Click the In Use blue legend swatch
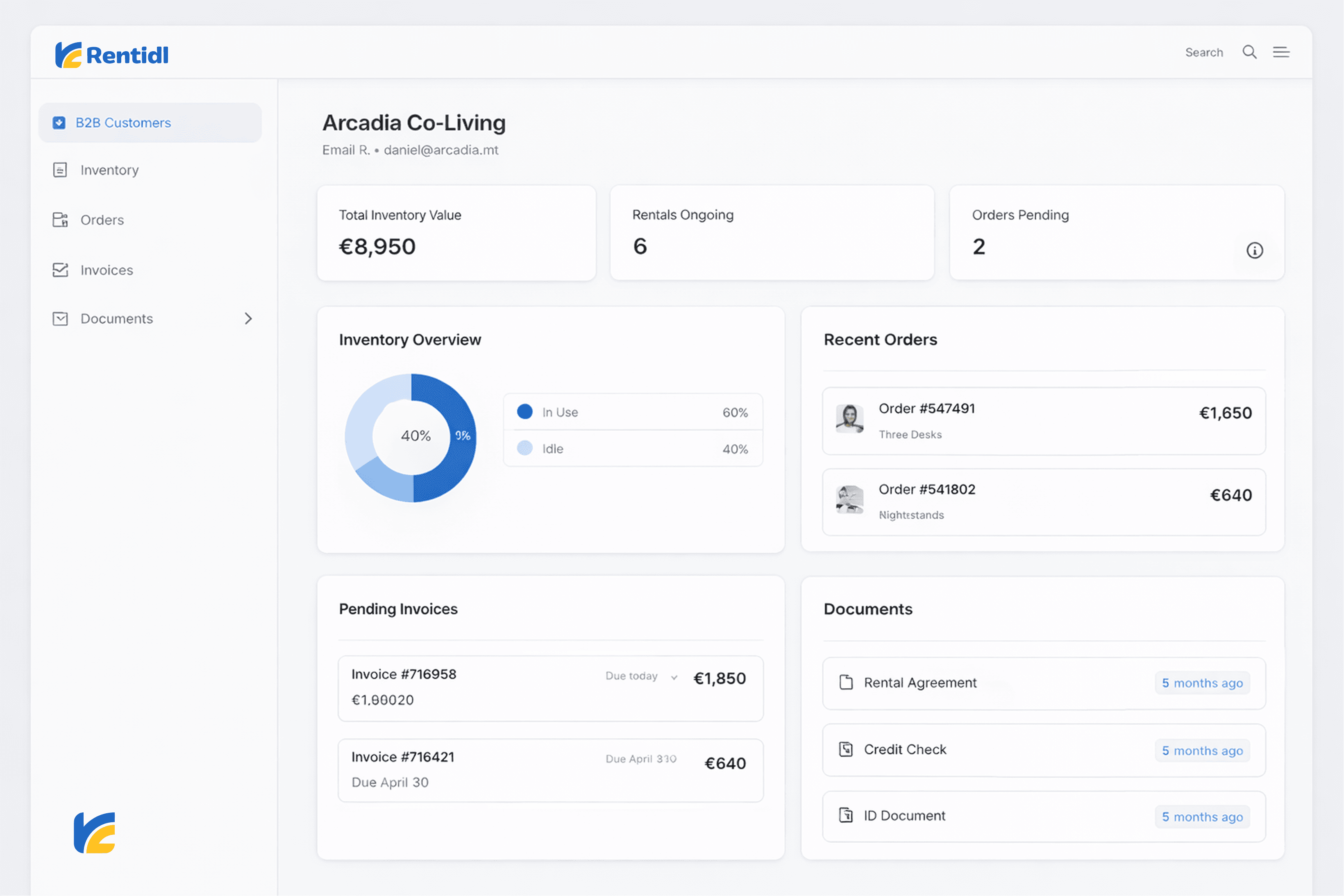This screenshot has height=896, width=1344. [524, 412]
